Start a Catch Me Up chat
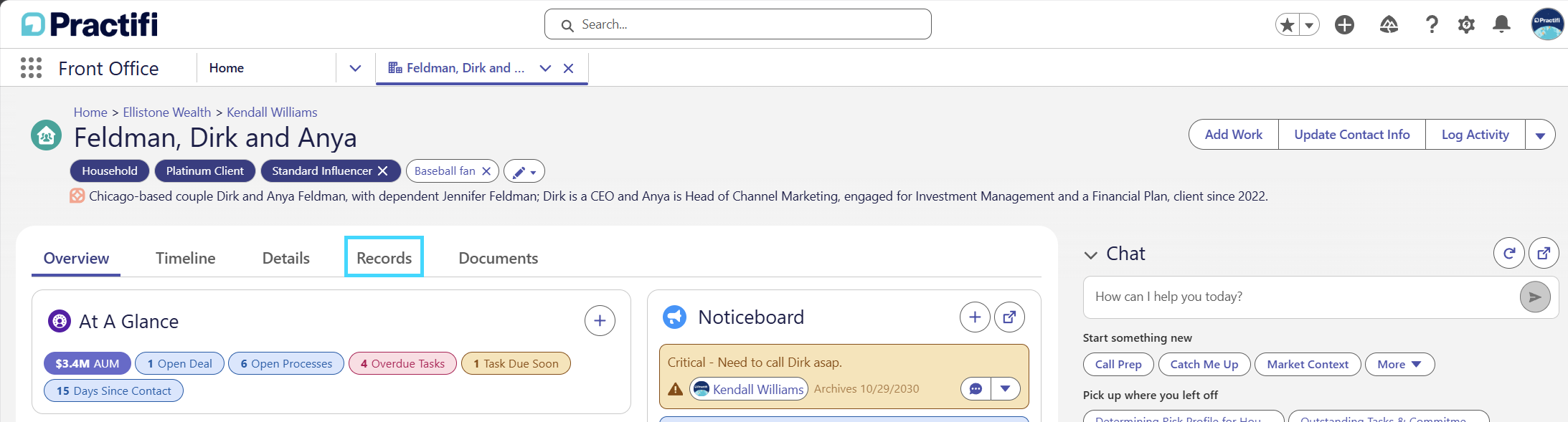This screenshot has height=422, width=1568. [x=1204, y=365]
